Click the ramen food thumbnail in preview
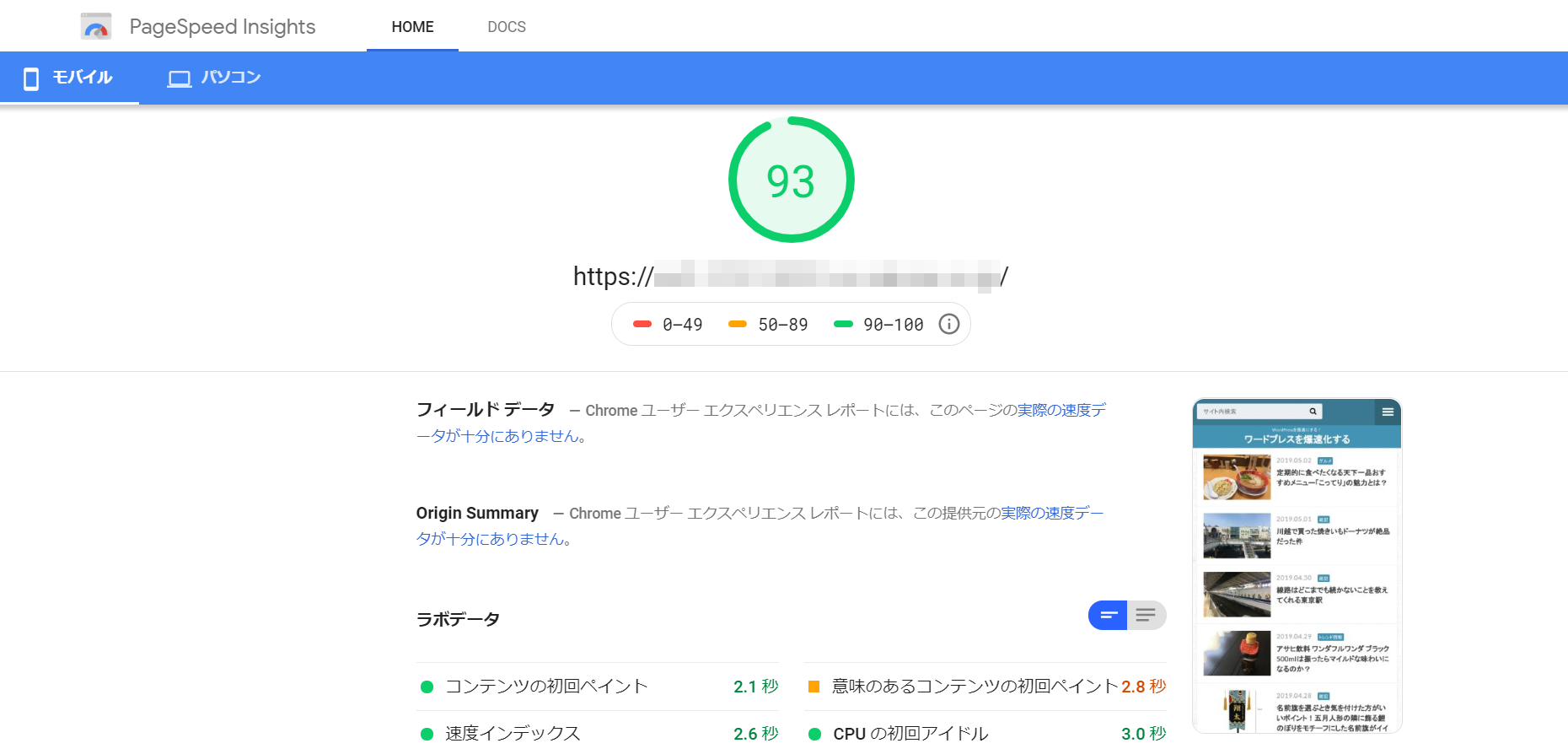 click(1237, 477)
